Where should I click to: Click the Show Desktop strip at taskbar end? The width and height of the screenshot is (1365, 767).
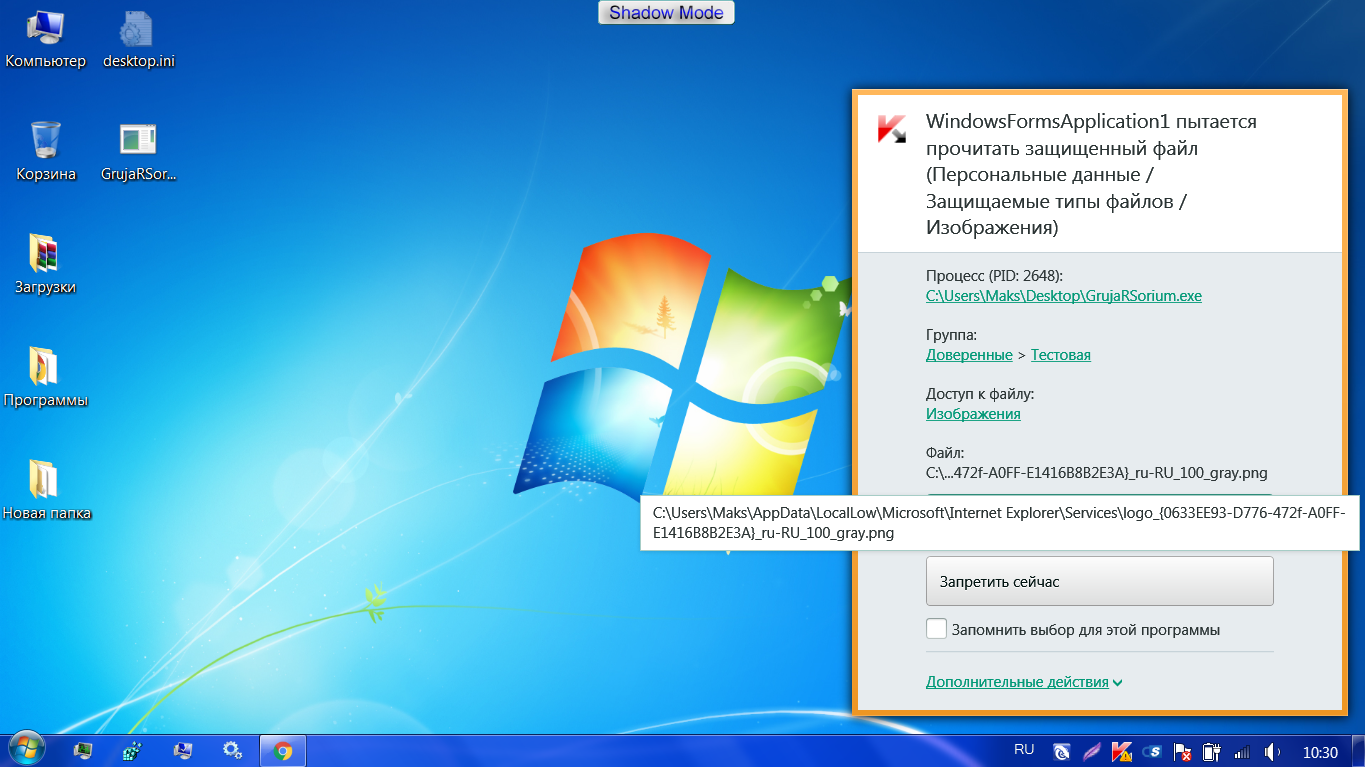coord(1357,751)
